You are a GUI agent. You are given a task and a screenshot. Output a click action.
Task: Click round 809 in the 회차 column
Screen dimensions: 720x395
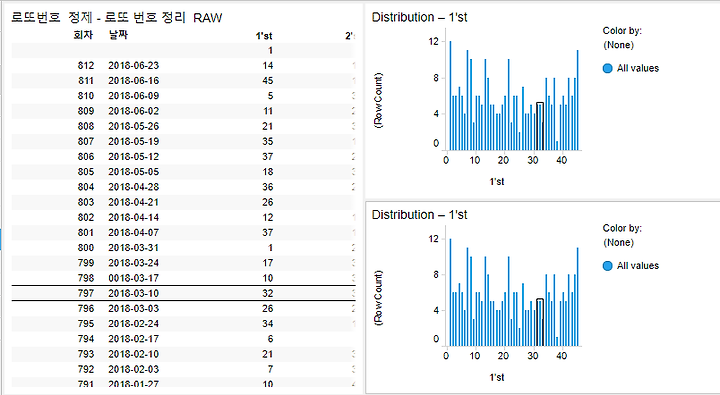(86, 111)
